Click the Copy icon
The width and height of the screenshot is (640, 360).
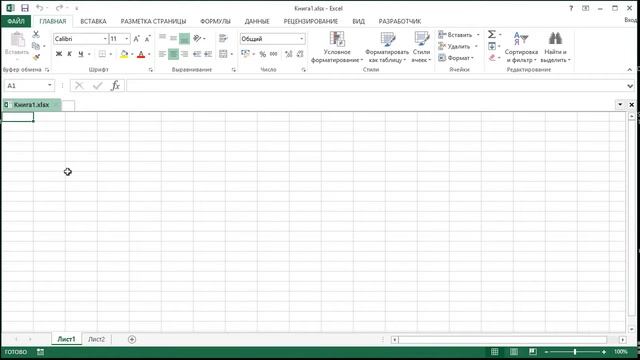[x=36, y=46]
